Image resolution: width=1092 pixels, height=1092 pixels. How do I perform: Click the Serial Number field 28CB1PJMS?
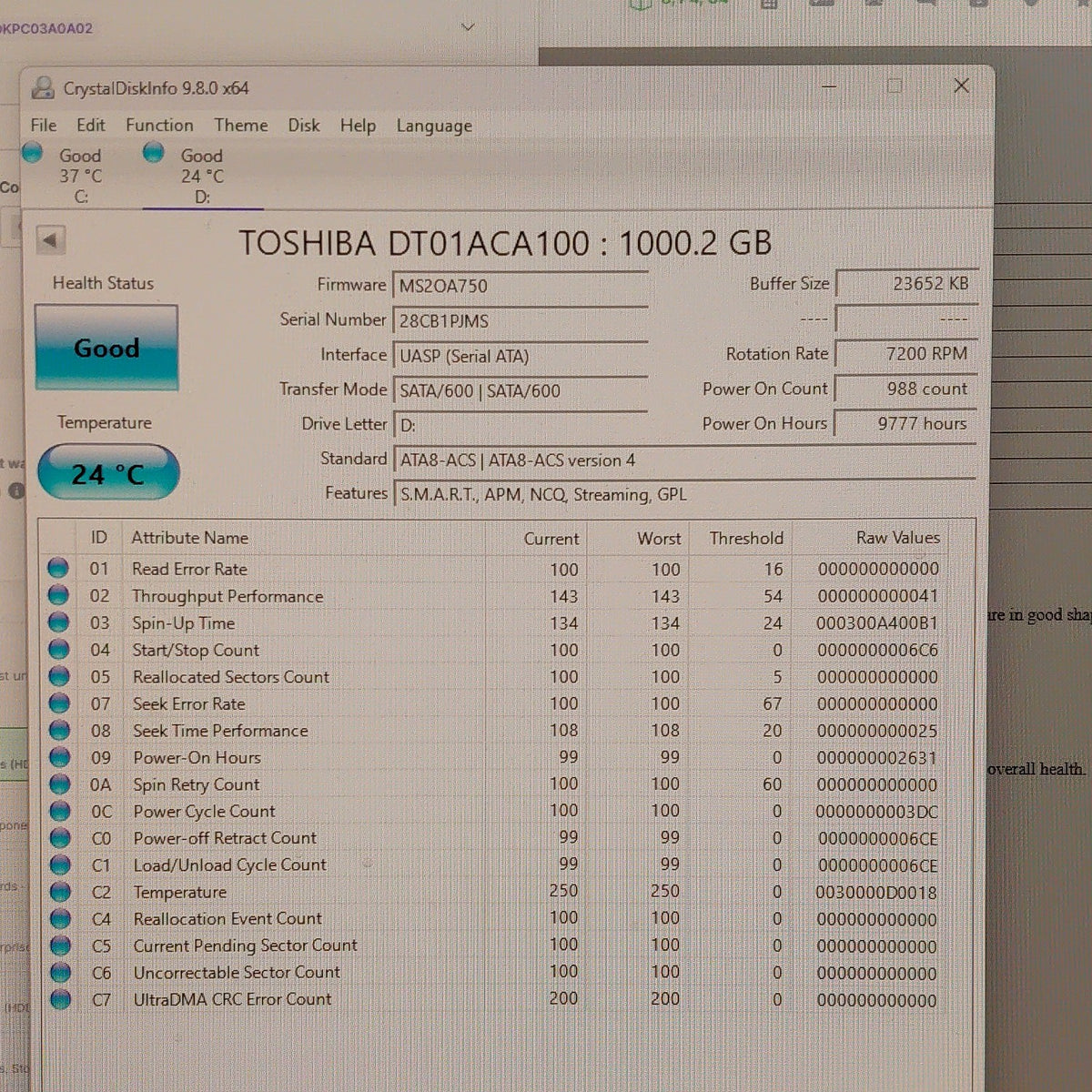click(520, 320)
